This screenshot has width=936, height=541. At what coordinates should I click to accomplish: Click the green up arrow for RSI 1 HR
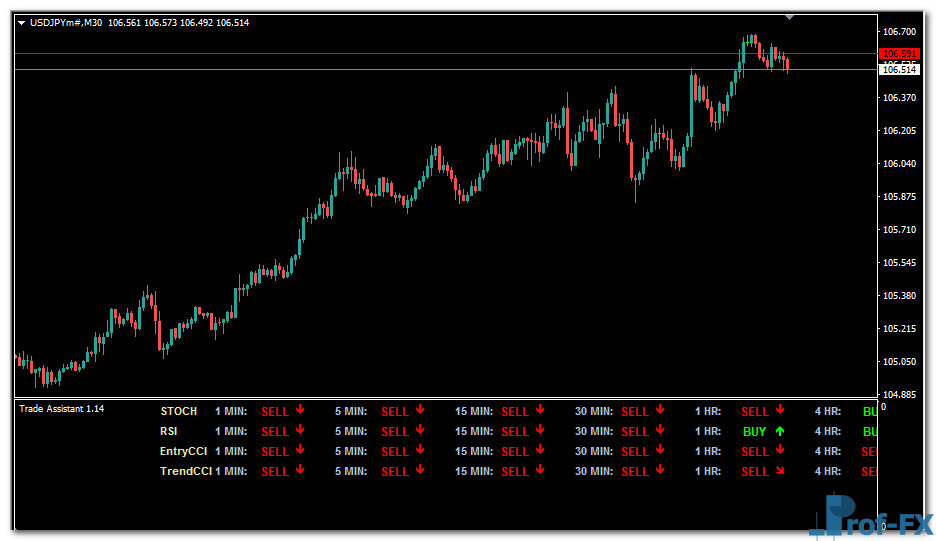tap(780, 431)
